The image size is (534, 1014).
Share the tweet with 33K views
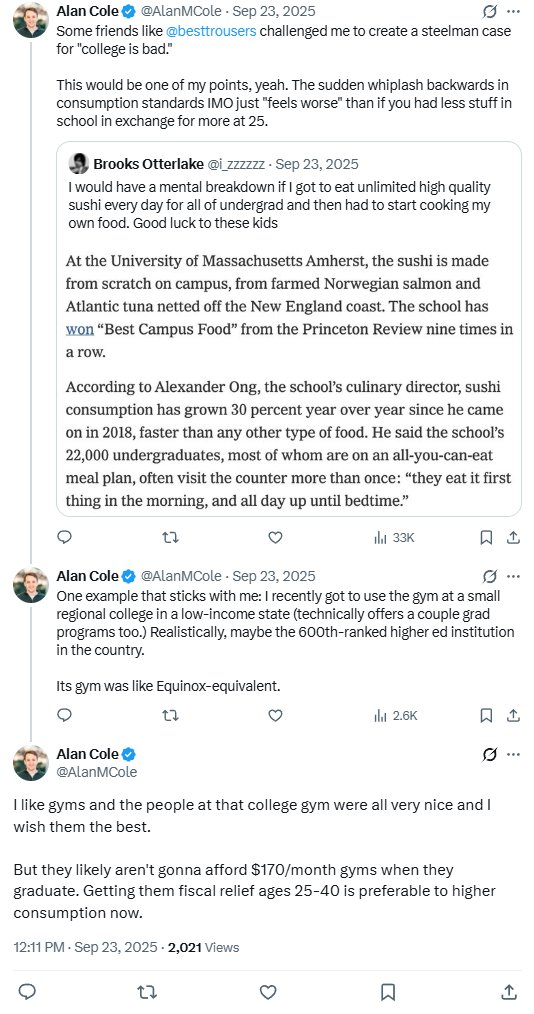click(x=513, y=537)
